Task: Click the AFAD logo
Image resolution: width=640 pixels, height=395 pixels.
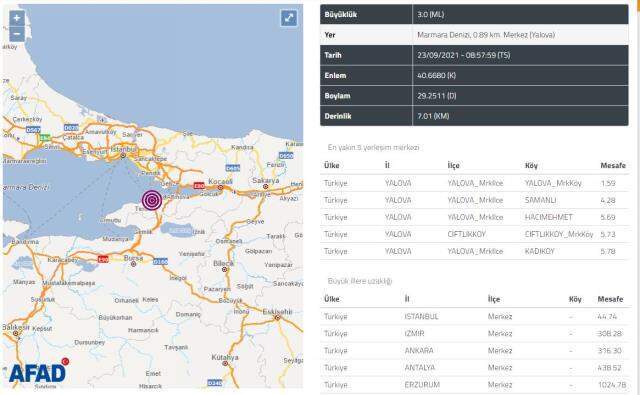Action: coord(39,372)
